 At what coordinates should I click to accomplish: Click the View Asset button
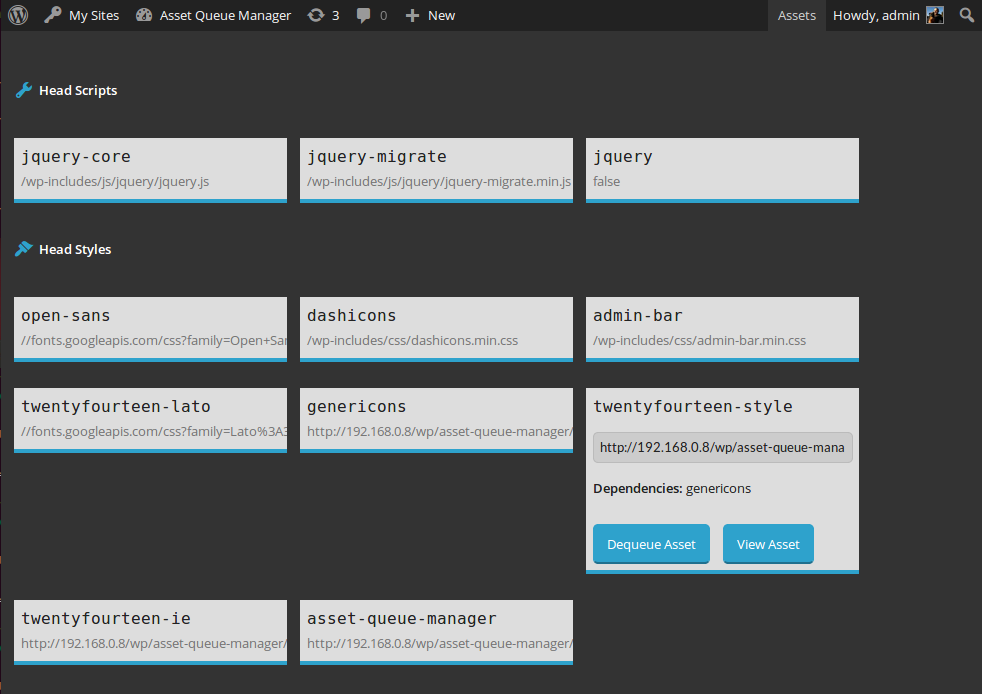[768, 544]
